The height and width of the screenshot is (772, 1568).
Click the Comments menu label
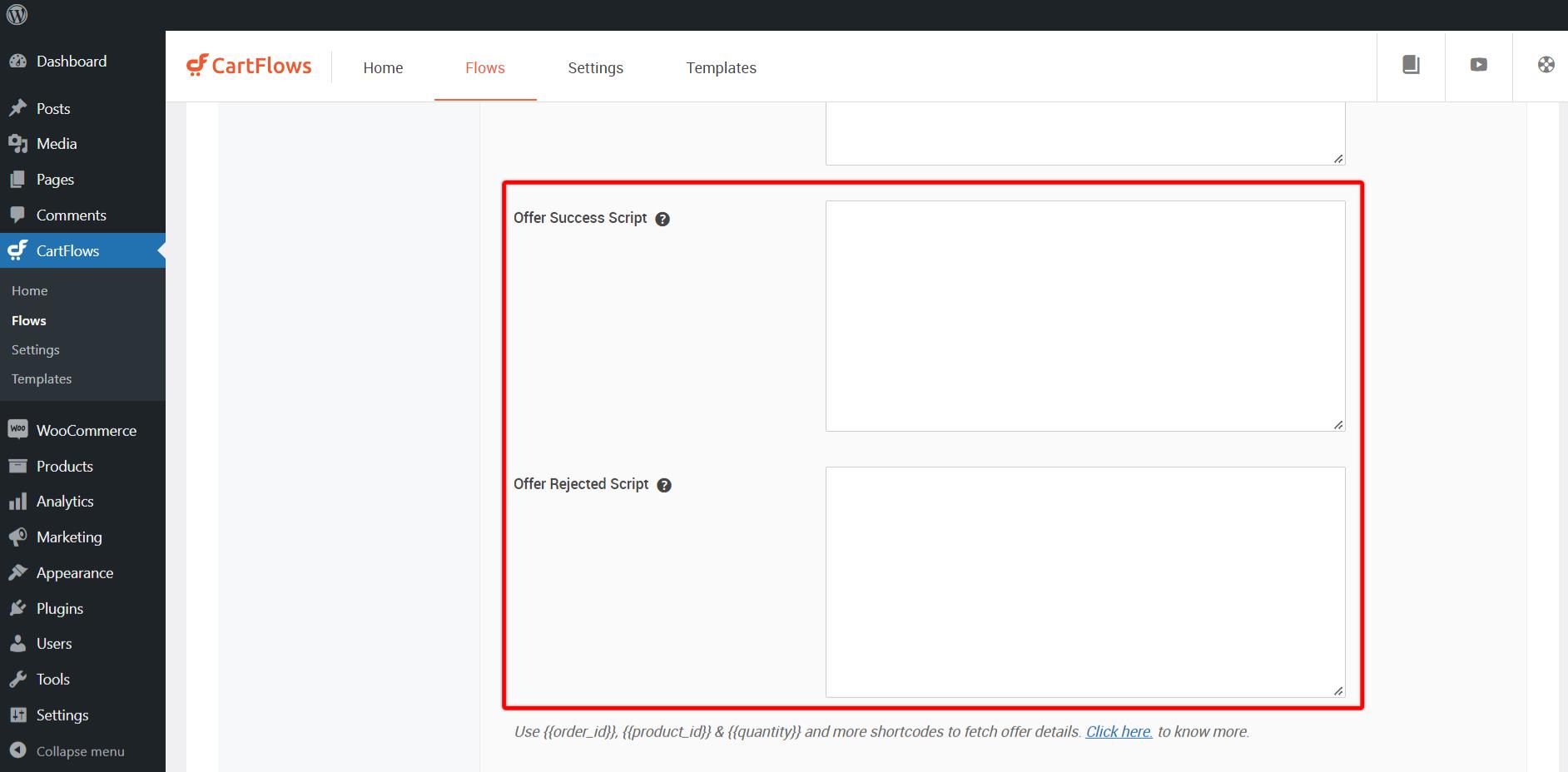coord(72,215)
